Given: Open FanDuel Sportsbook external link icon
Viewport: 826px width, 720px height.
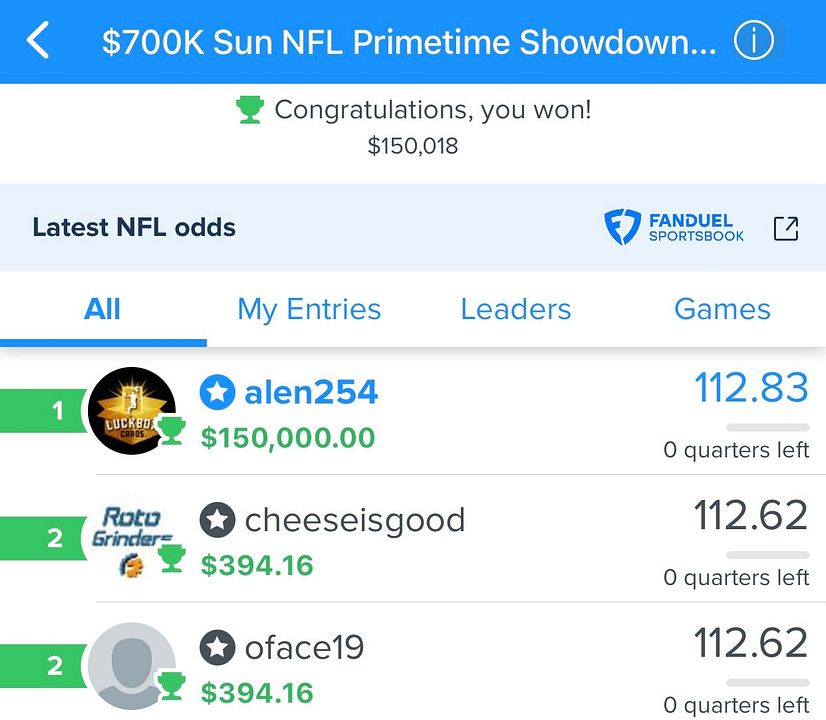Looking at the screenshot, I should click(785, 228).
